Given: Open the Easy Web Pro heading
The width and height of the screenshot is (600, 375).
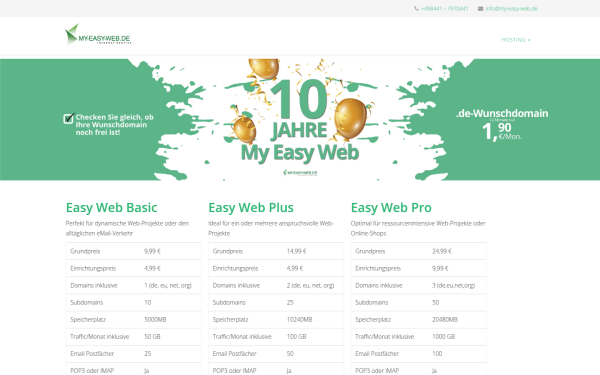Looking at the screenshot, I should [x=391, y=207].
